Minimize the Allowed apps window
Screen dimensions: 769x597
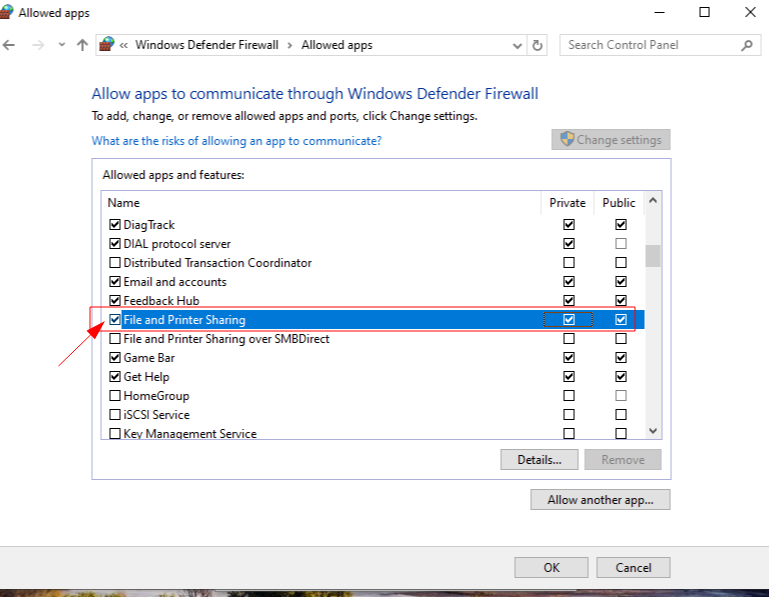[660, 12]
